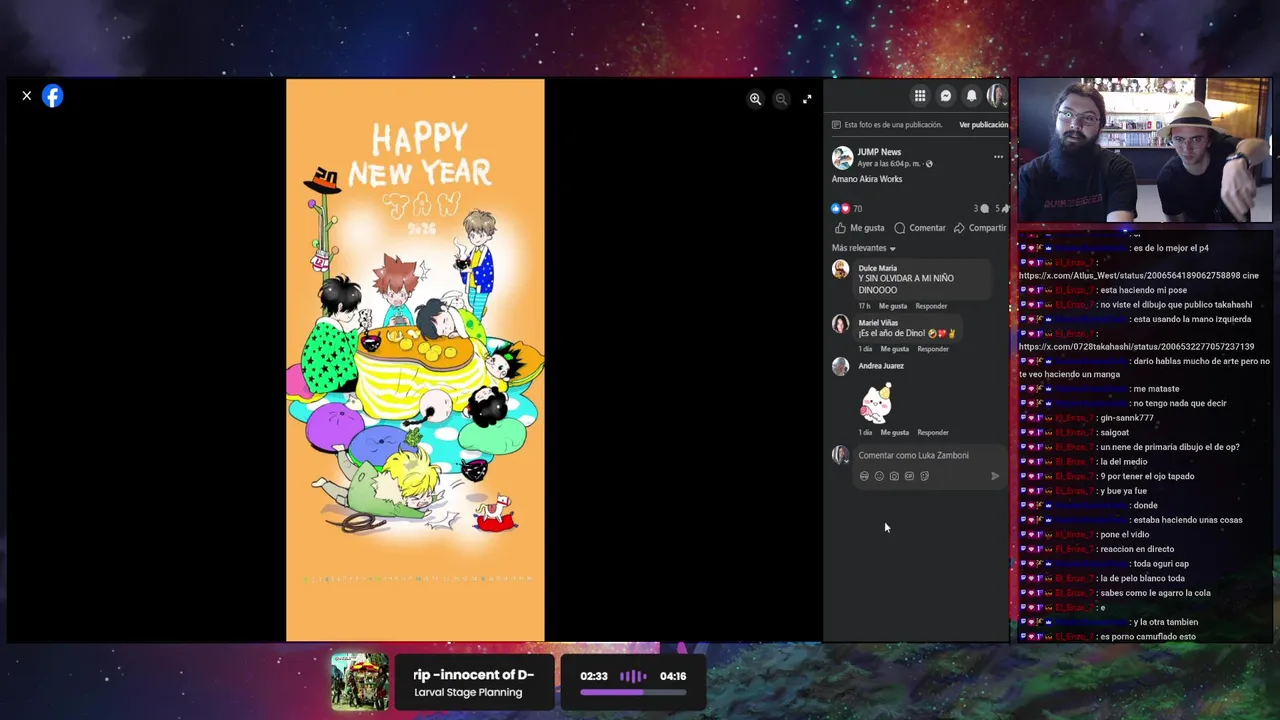Focus the 'Comentar como Luka Zamboni' field

point(929,456)
